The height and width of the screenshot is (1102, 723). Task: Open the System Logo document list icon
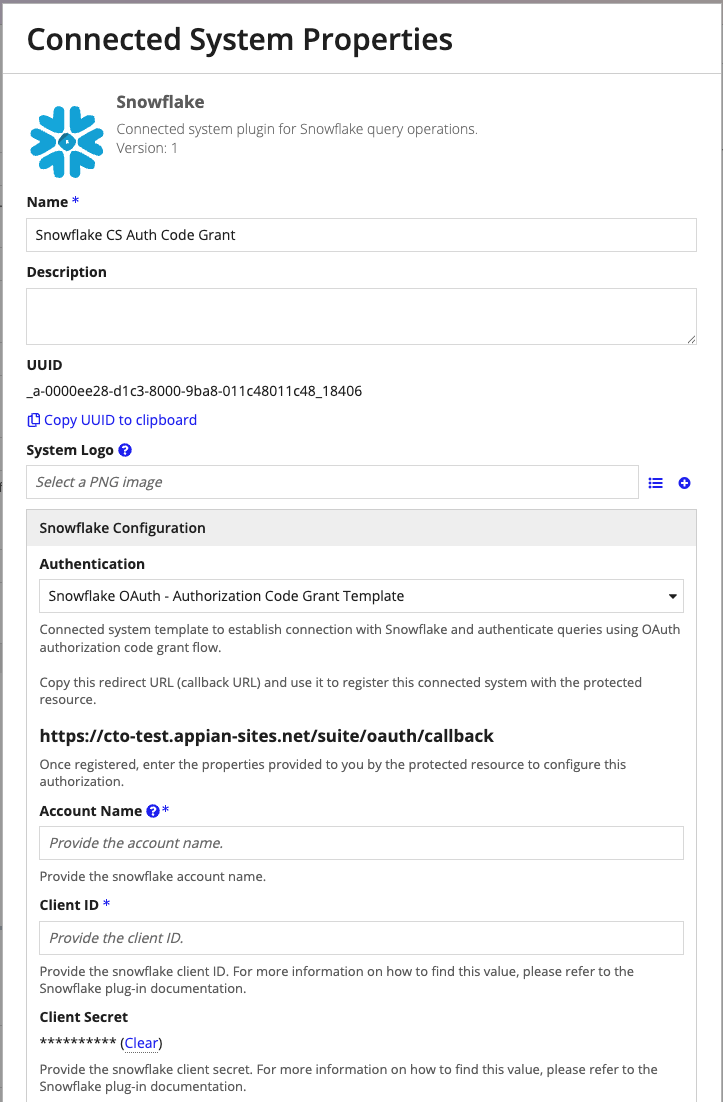coord(656,483)
